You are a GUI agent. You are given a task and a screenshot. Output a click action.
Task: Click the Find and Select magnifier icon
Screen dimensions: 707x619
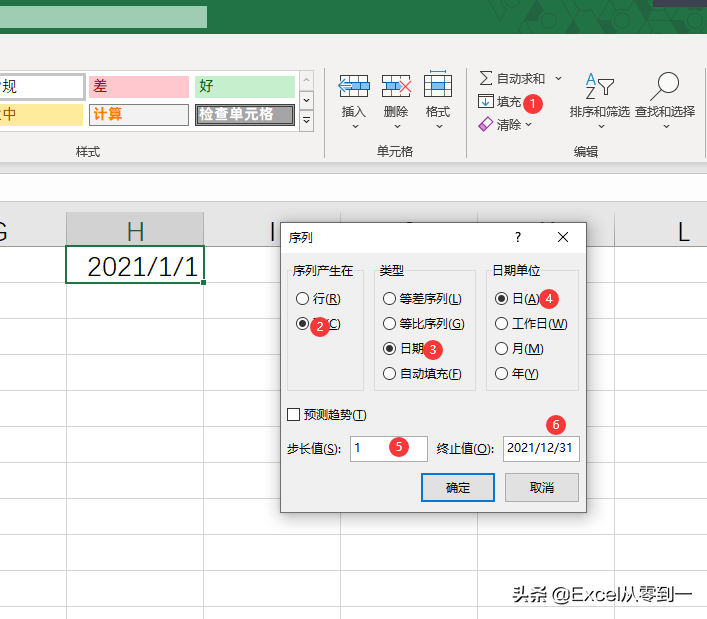point(665,86)
